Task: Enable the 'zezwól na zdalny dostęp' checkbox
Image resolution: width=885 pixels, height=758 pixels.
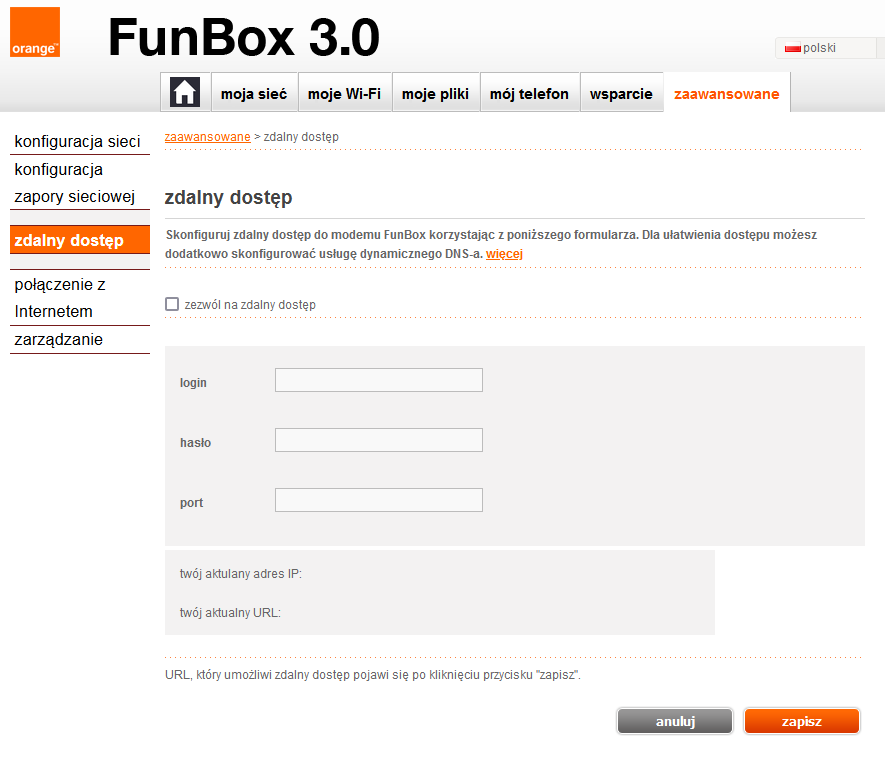Action: [x=172, y=304]
